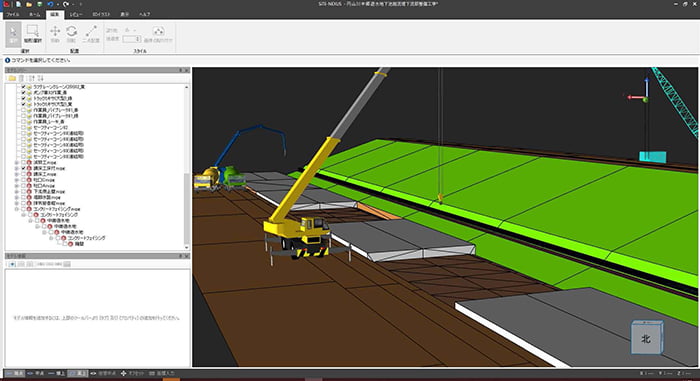Expand the 下流側止壁 tree node
This screenshot has height=381, width=700.
tap(17, 191)
